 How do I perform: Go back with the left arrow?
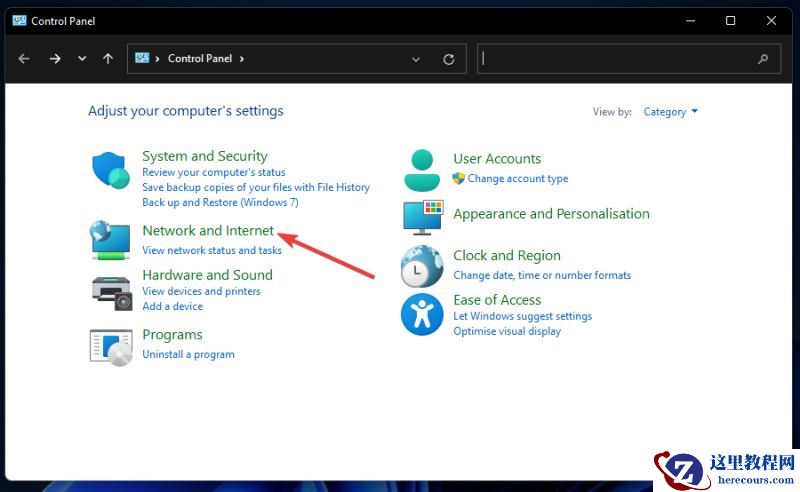(x=24, y=59)
